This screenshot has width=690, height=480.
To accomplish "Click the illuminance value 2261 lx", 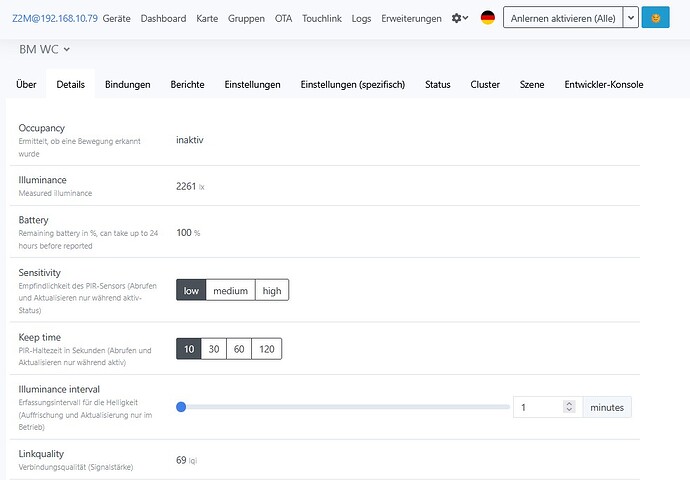I will pyautogui.click(x=190, y=186).
